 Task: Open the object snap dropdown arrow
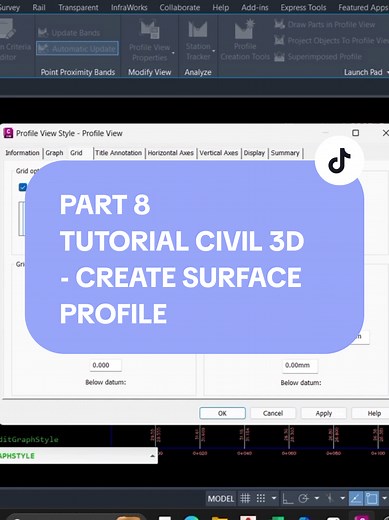point(384,499)
